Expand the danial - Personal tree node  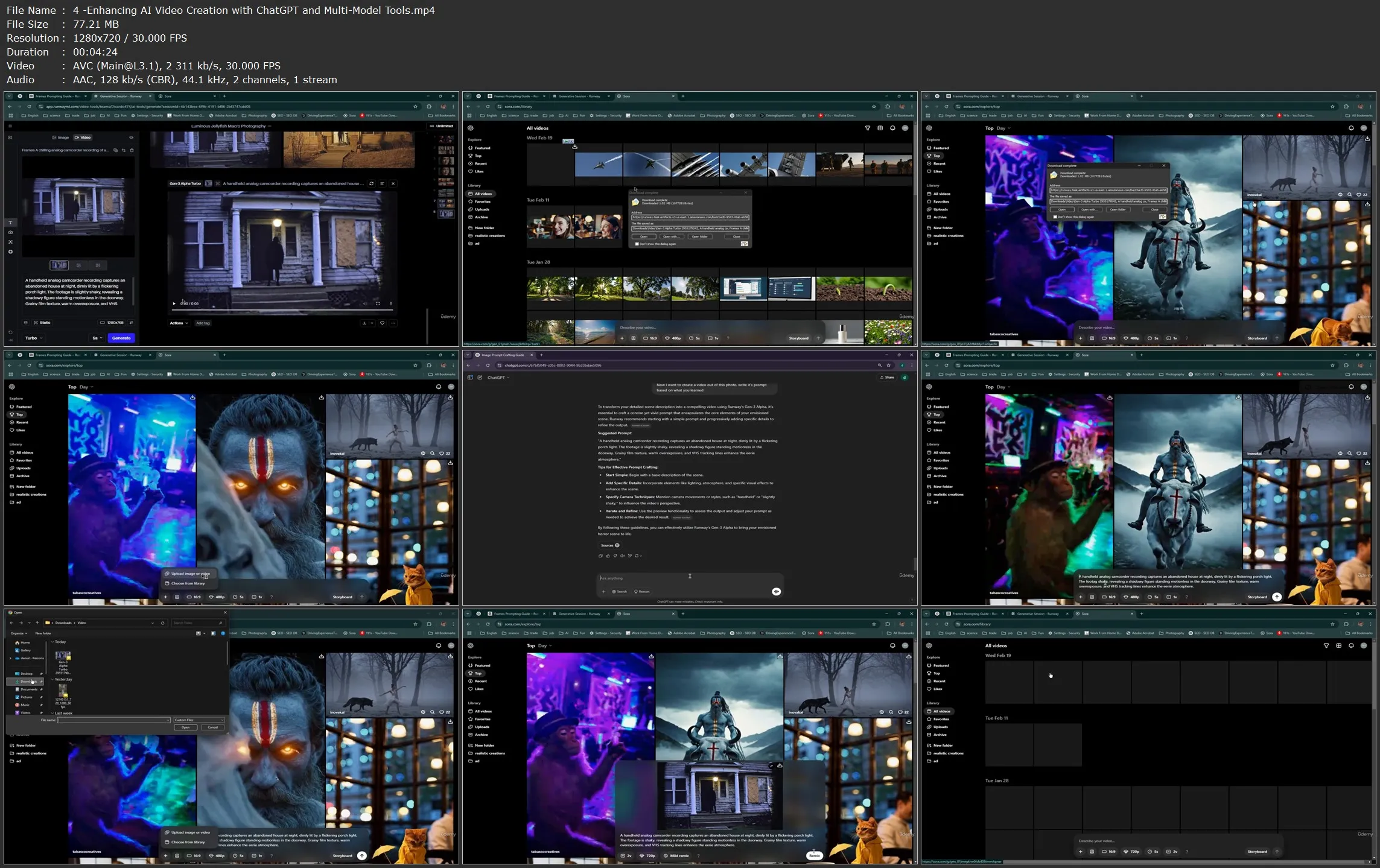point(10,658)
